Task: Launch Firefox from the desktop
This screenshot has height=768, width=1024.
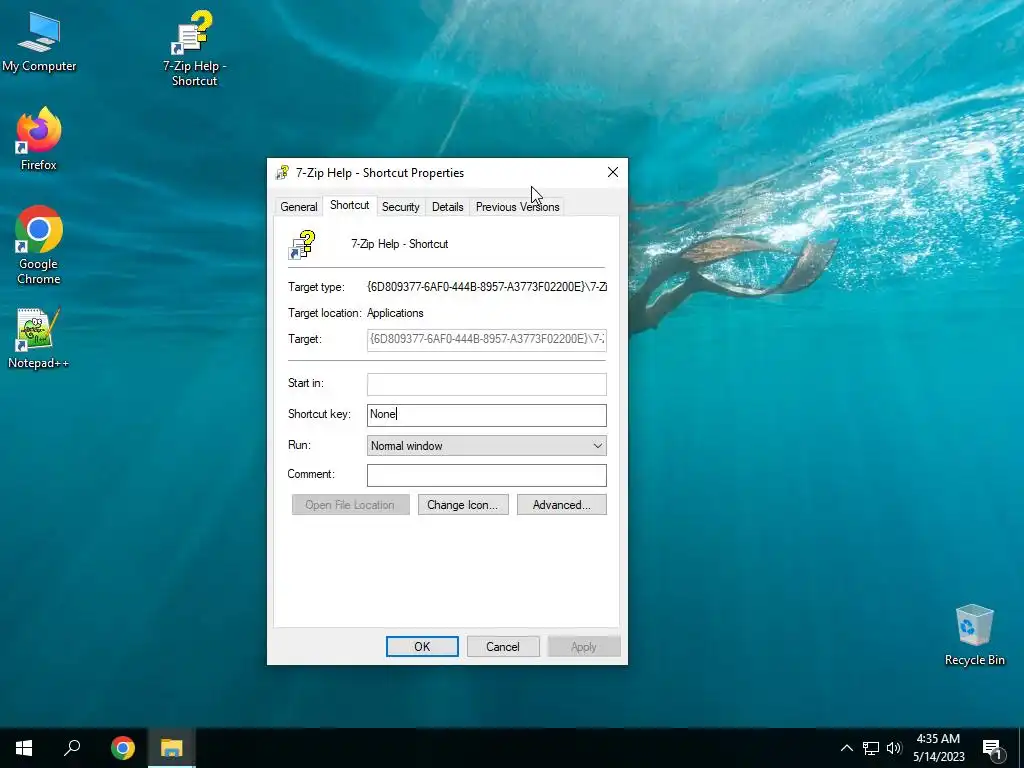Action: (39, 139)
